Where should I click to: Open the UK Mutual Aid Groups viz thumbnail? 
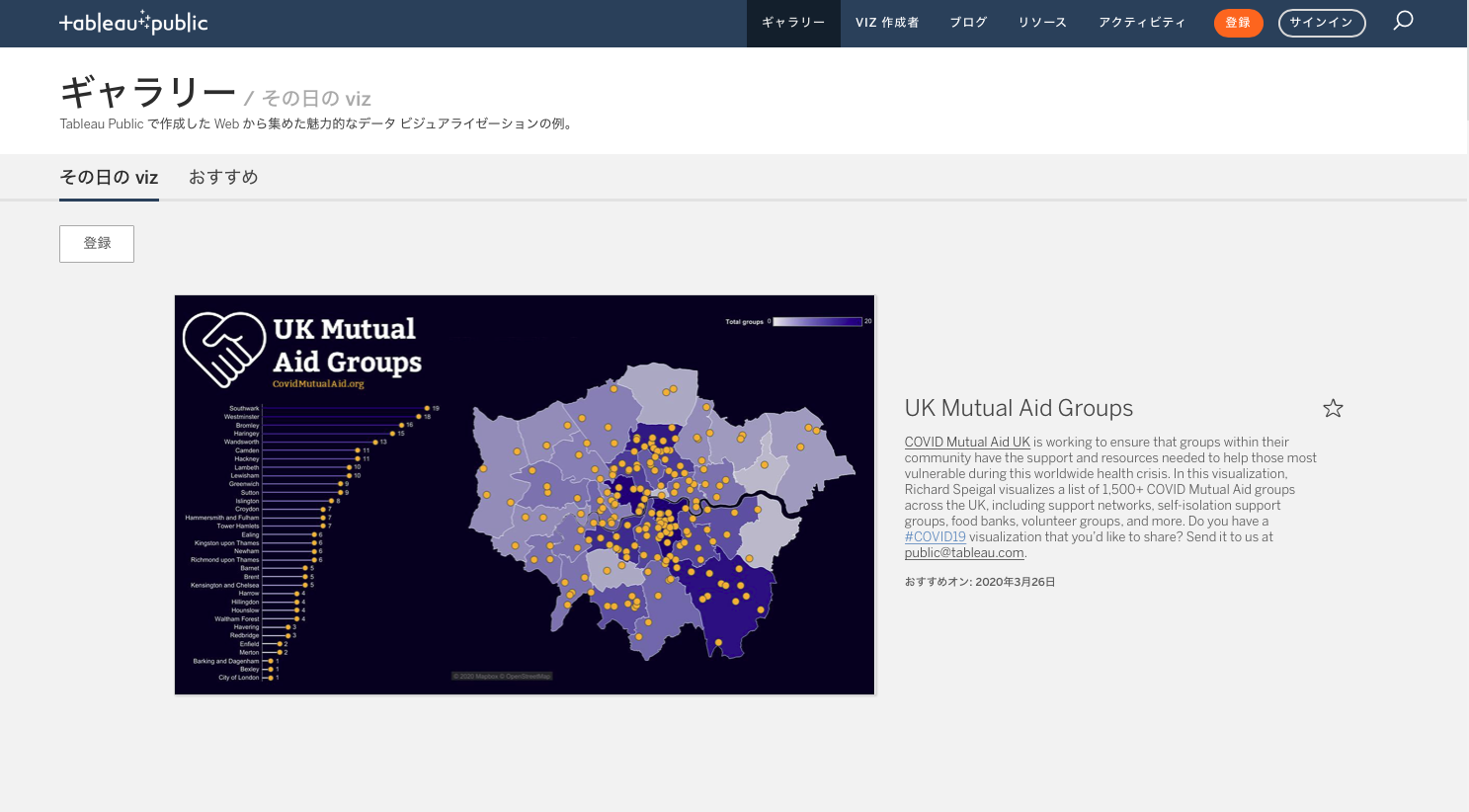[525, 495]
